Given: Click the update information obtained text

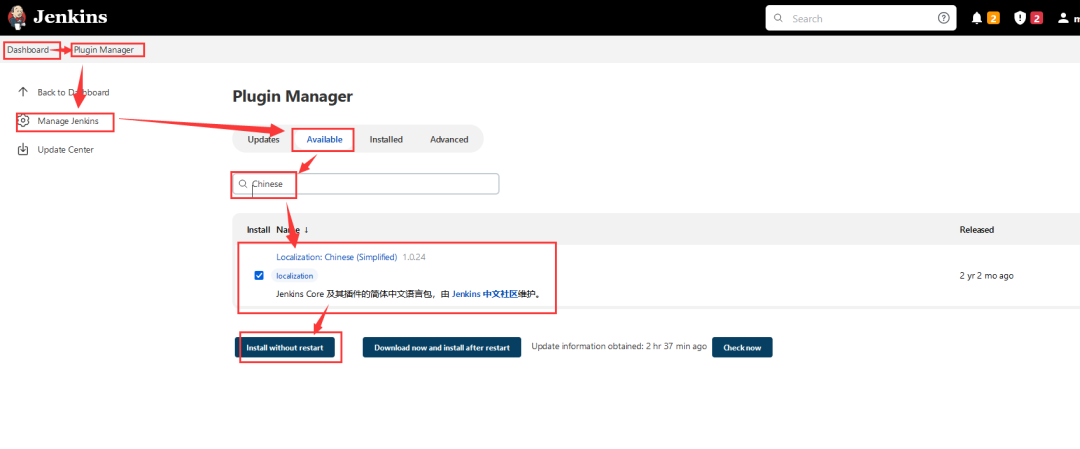Looking at the screenshot, I should (619, 346).
